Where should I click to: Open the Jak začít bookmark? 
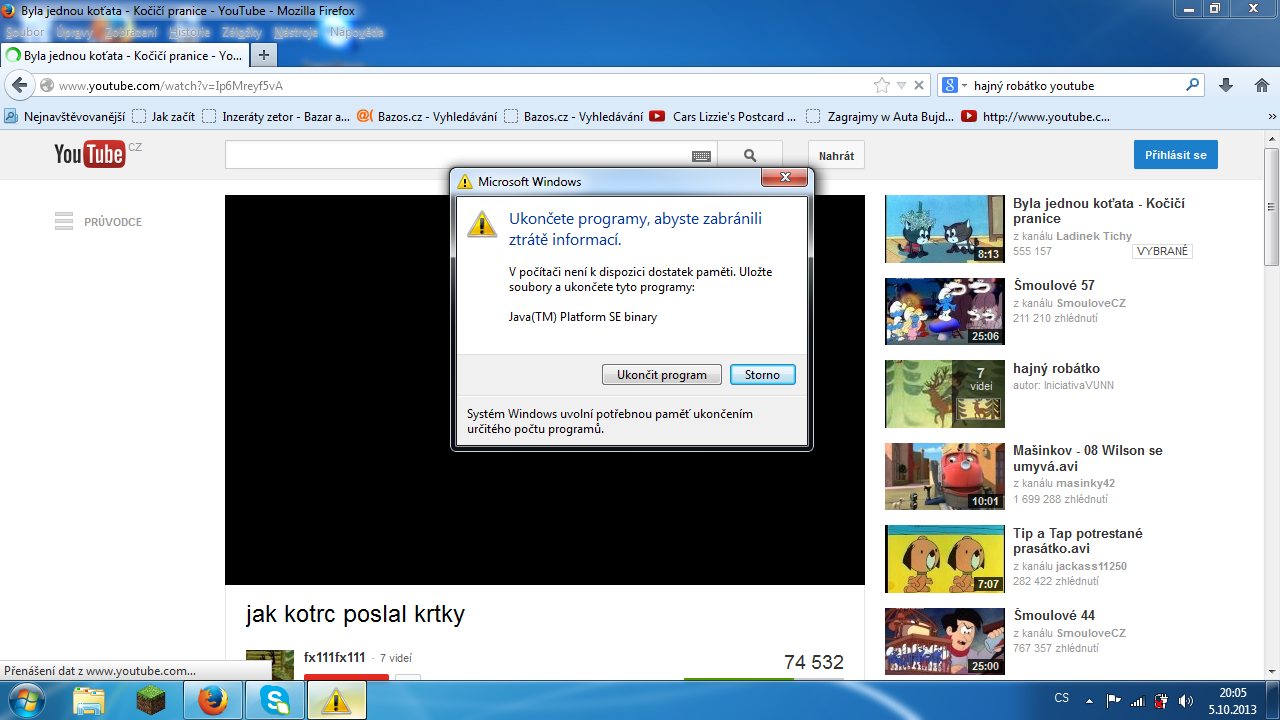point(164,116)
